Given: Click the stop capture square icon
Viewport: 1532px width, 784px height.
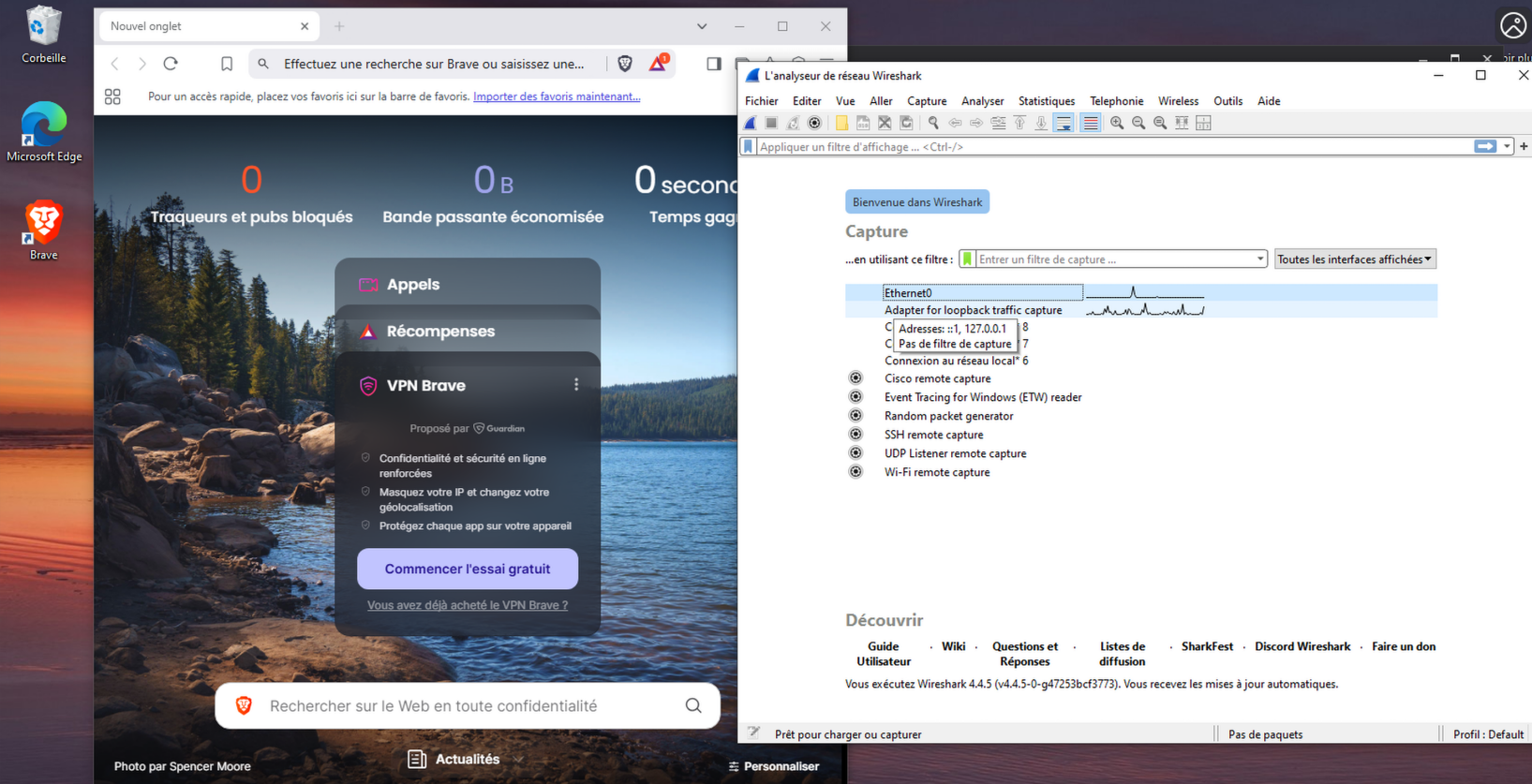Looking at the screenshot, I should coord(771,123).
